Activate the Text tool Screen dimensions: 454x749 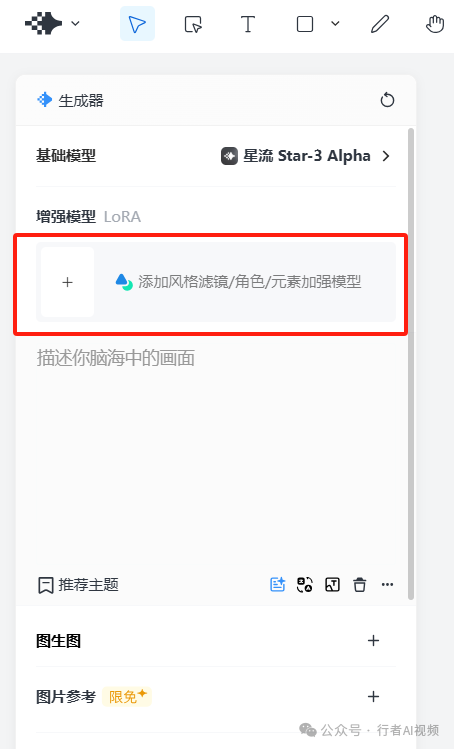248,24
